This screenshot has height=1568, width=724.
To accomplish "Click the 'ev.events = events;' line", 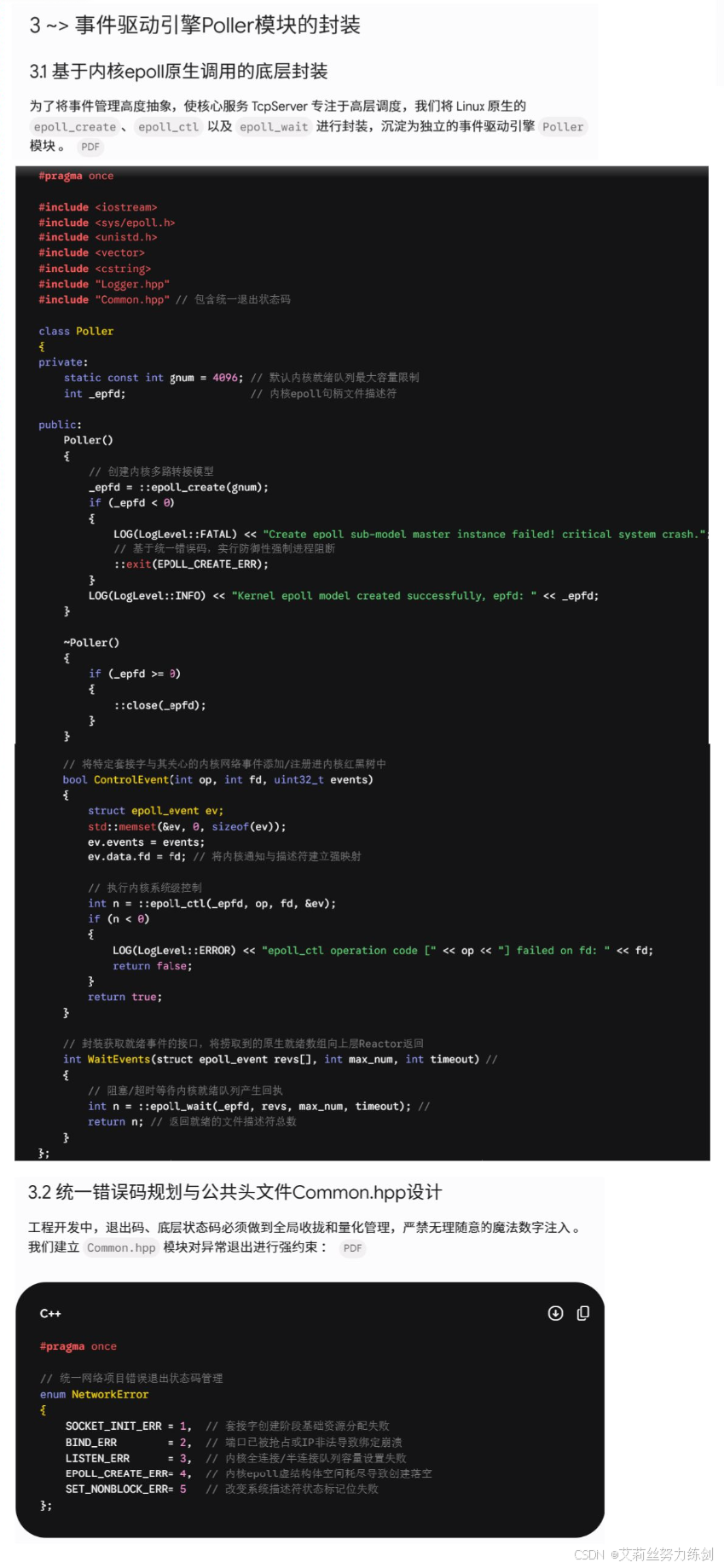I will pos(146,842).
